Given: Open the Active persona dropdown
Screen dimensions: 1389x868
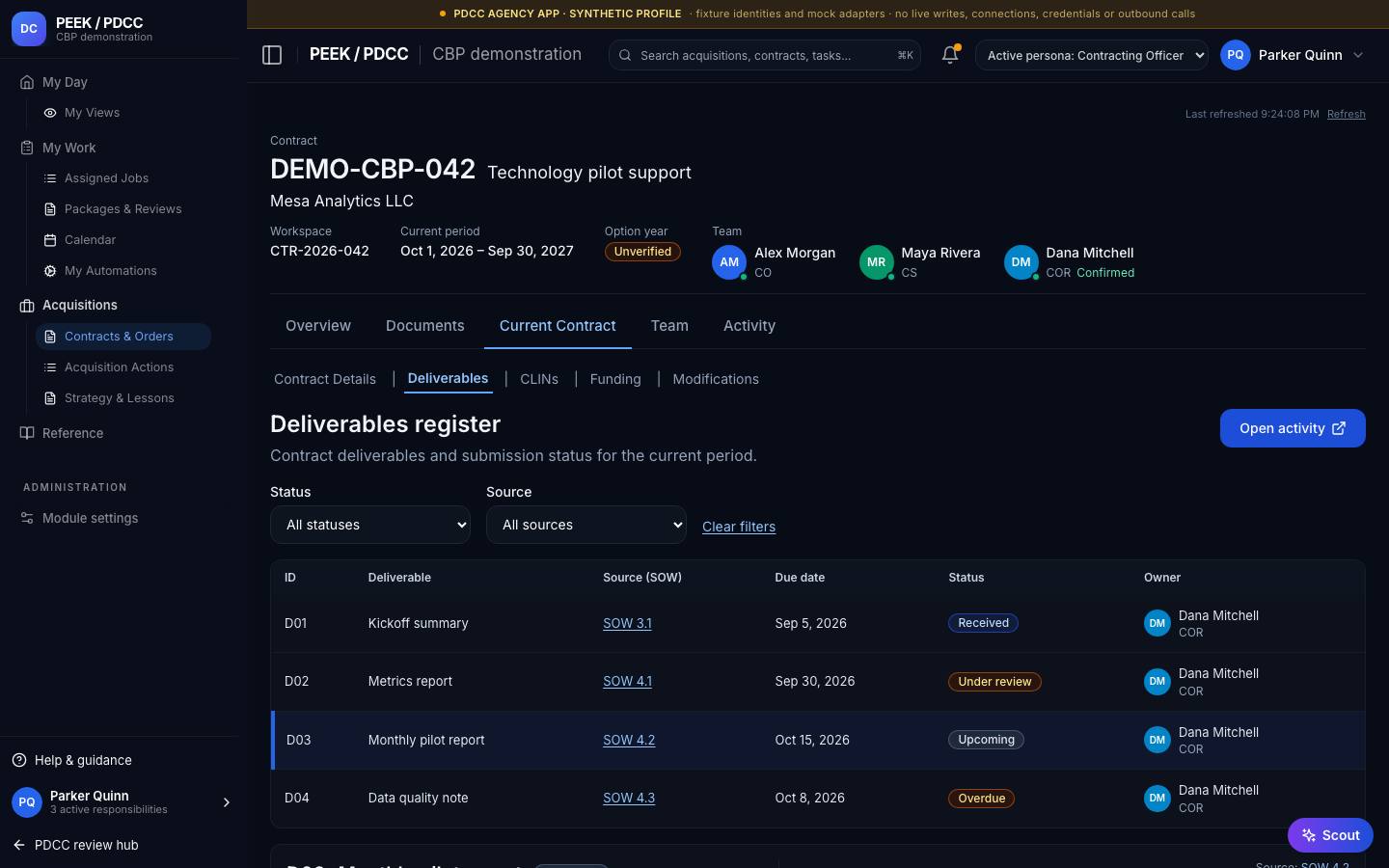Looking at the screenshot, I should tap(1092, 55).
